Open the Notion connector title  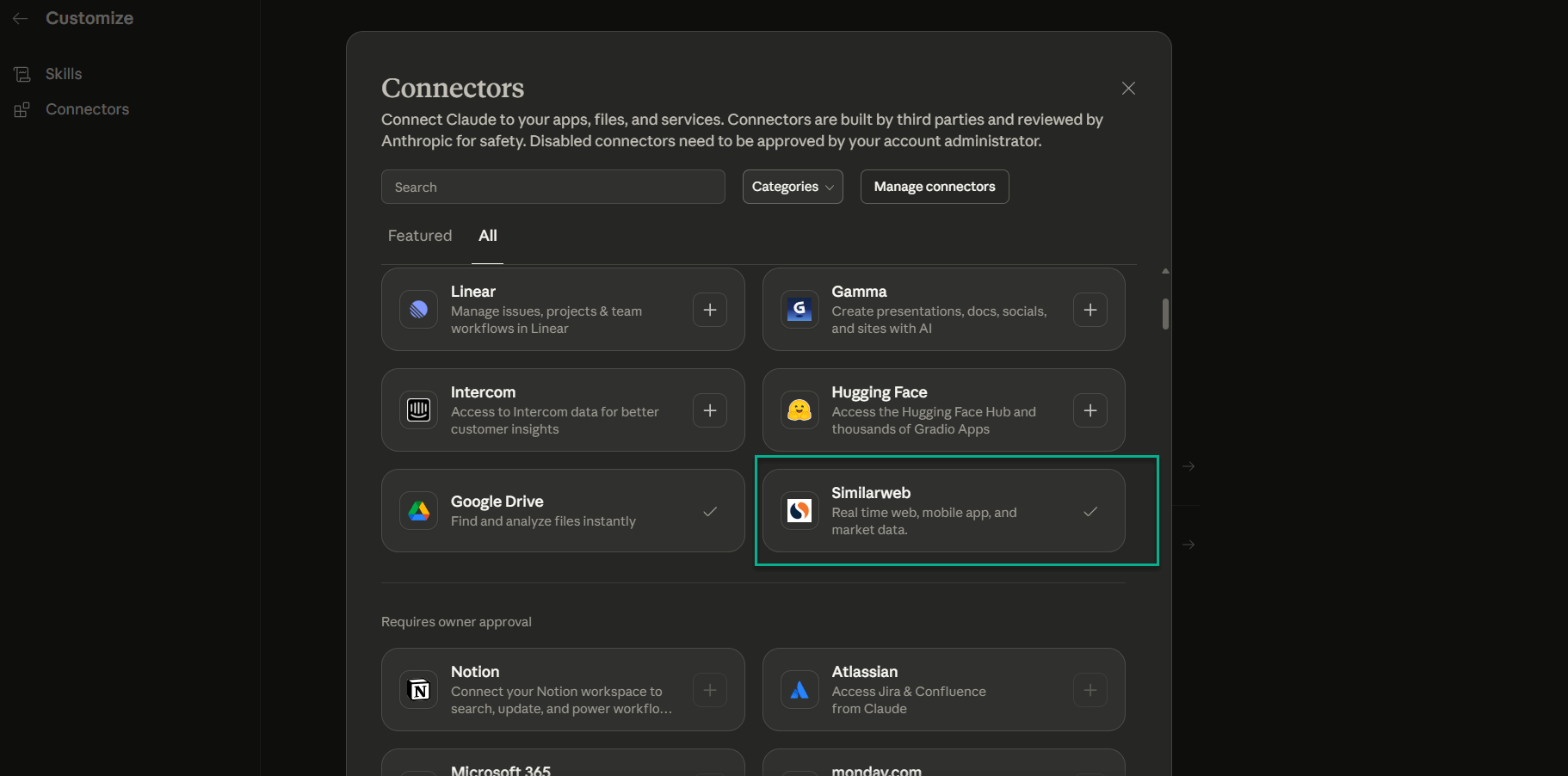pos(475,672)
